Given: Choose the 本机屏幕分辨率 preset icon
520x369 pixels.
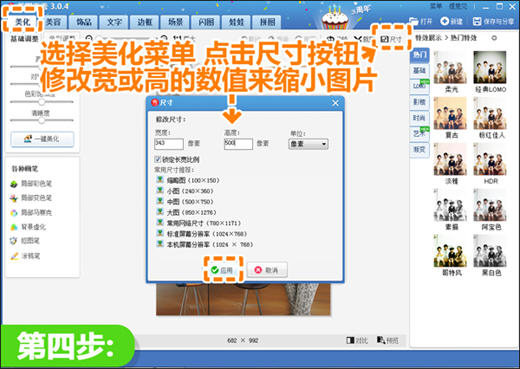Looking at the screenshot, I should (160, 244).
